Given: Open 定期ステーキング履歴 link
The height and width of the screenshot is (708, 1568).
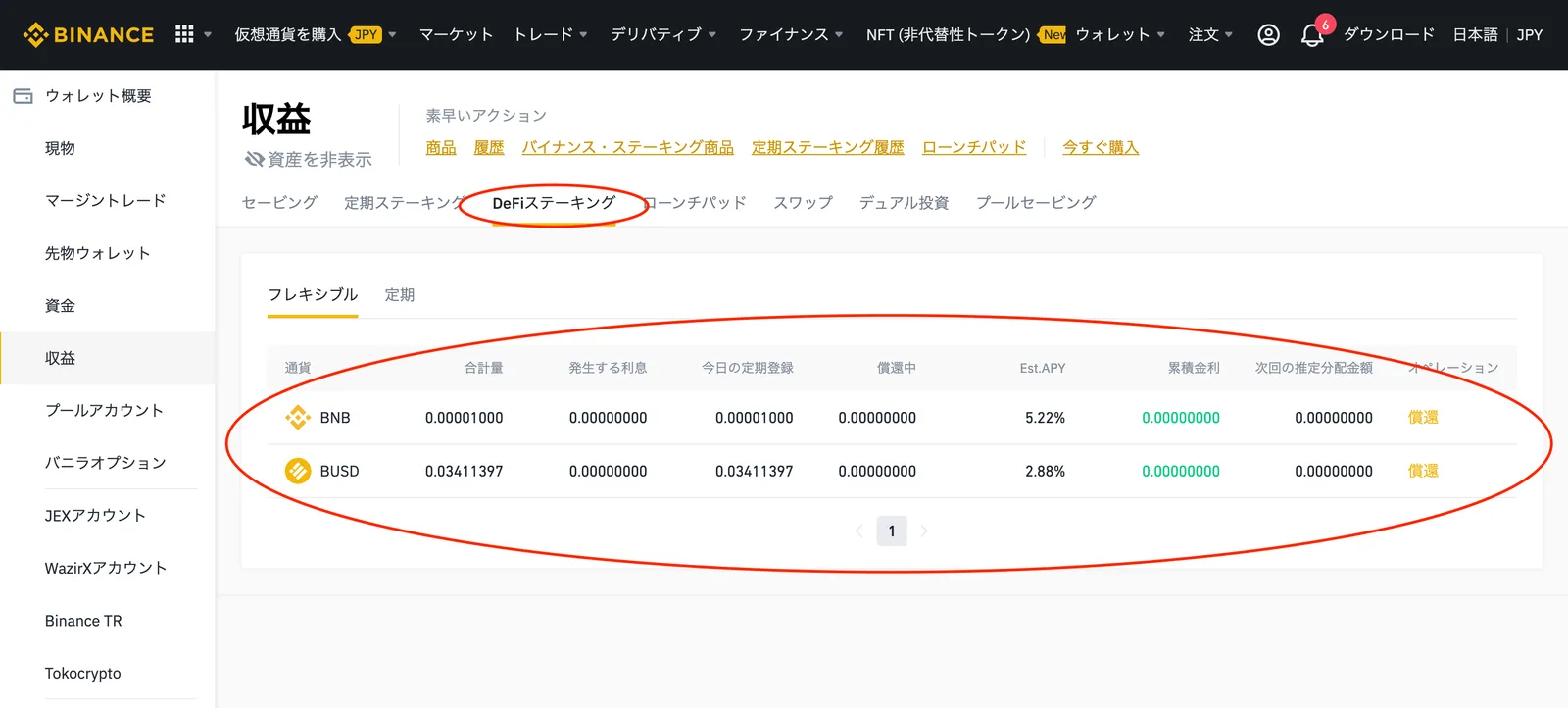Looking at the screenshot, I should (828, 147).
